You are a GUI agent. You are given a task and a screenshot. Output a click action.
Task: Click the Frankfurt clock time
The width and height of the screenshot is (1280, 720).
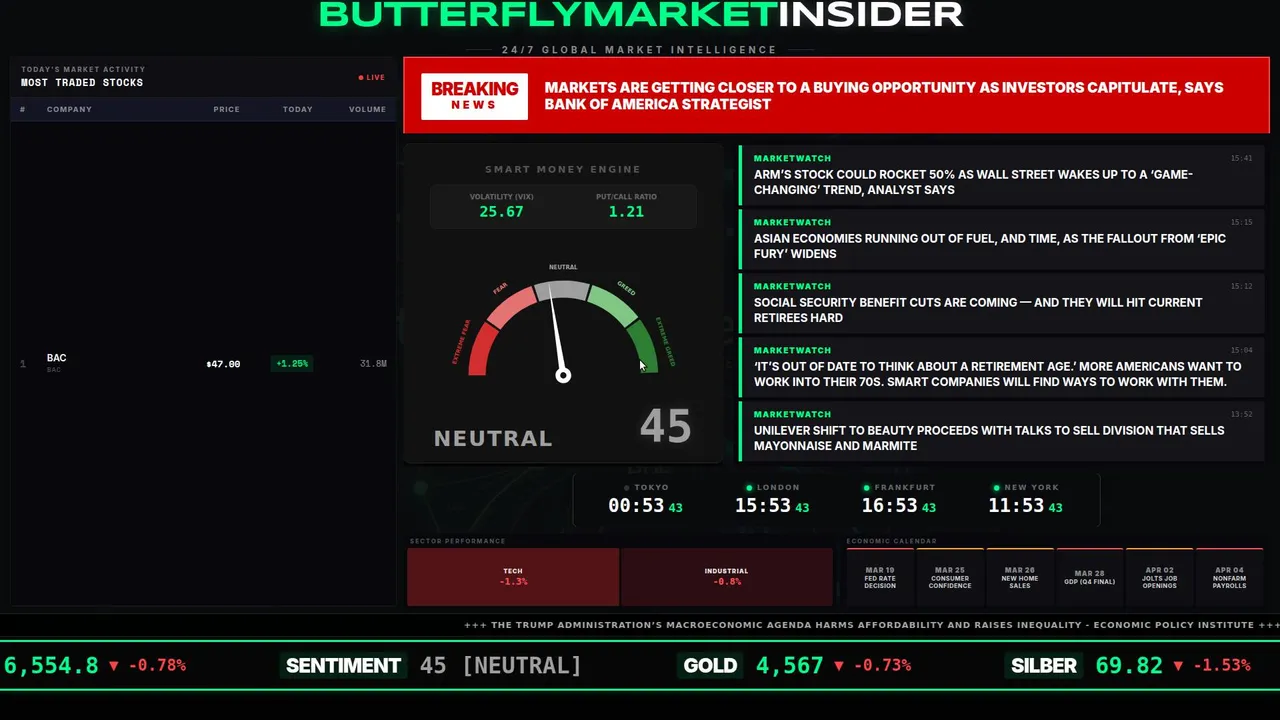pyautogui.click(x=899, y=506)
